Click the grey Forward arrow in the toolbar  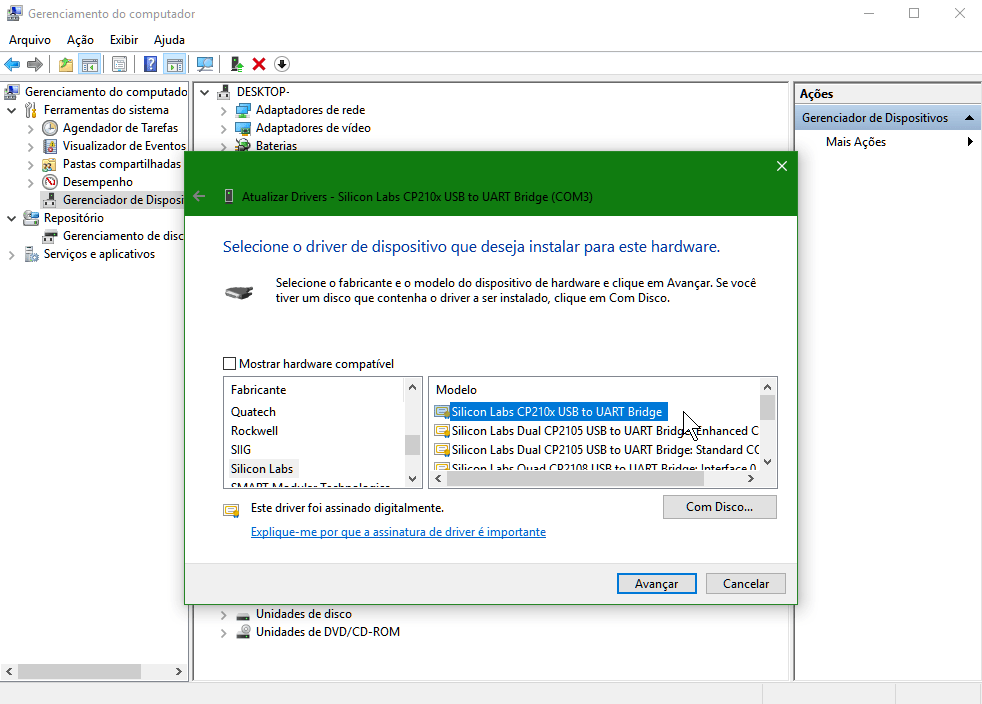(x=35, y=64)
